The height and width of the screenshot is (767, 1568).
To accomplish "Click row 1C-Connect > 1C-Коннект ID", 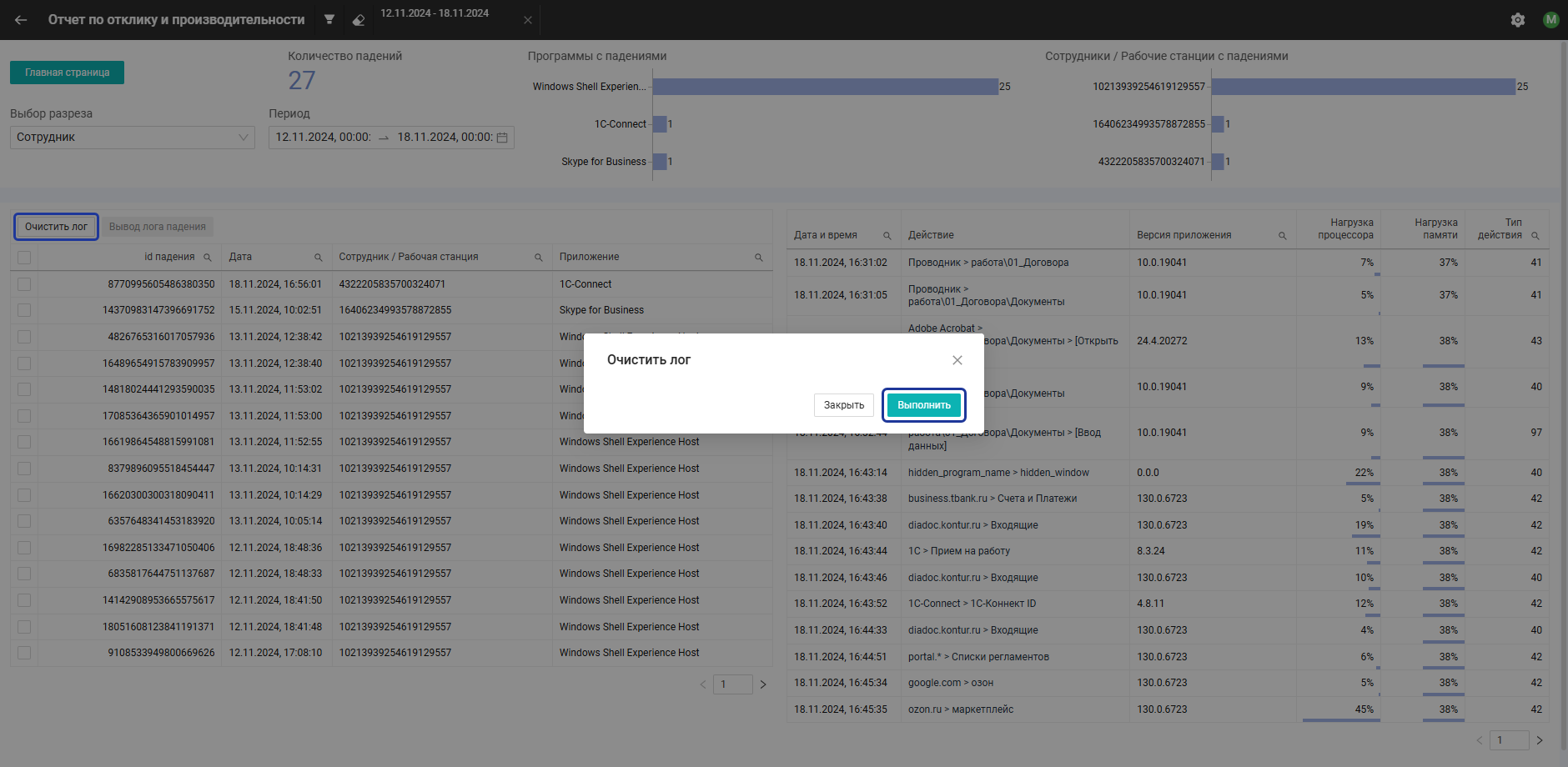I will tap(1168, 604).
